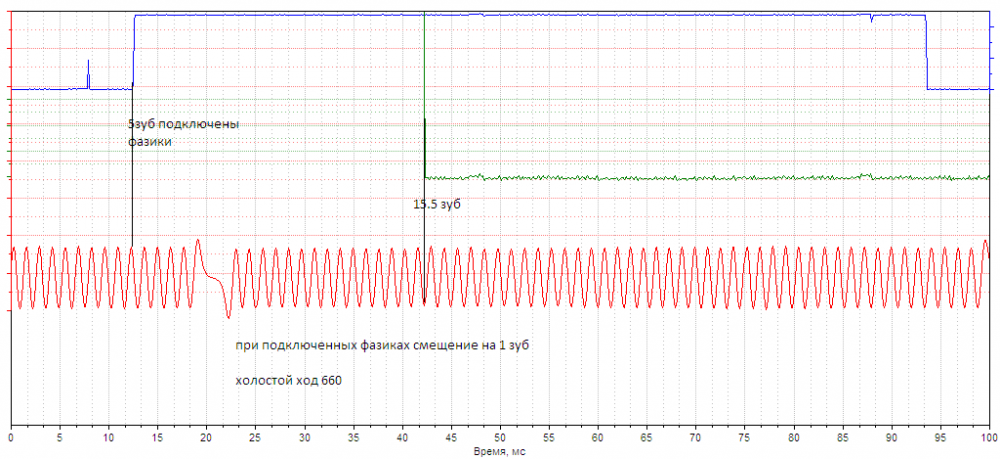Click the time axis tick label '70'
This screenshot has width=1000, height=459.
(x=696, y=438)
